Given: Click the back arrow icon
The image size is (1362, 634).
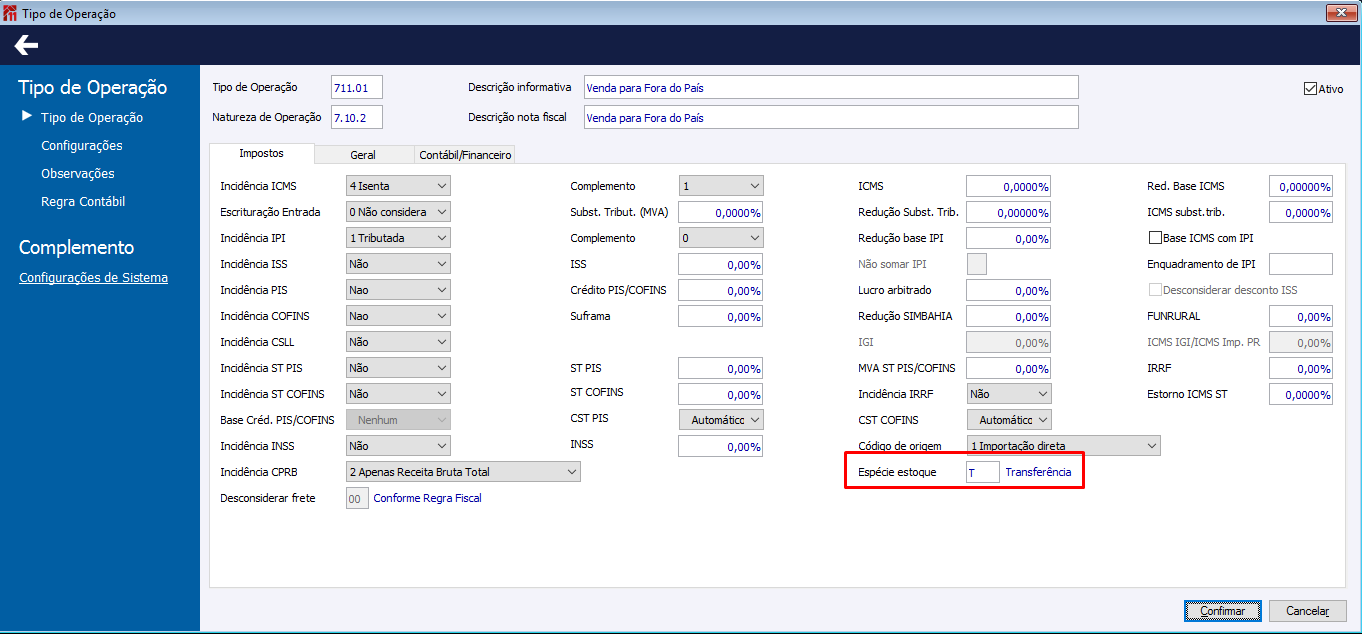Looking at the screenshot, I should tap(26, 45).
